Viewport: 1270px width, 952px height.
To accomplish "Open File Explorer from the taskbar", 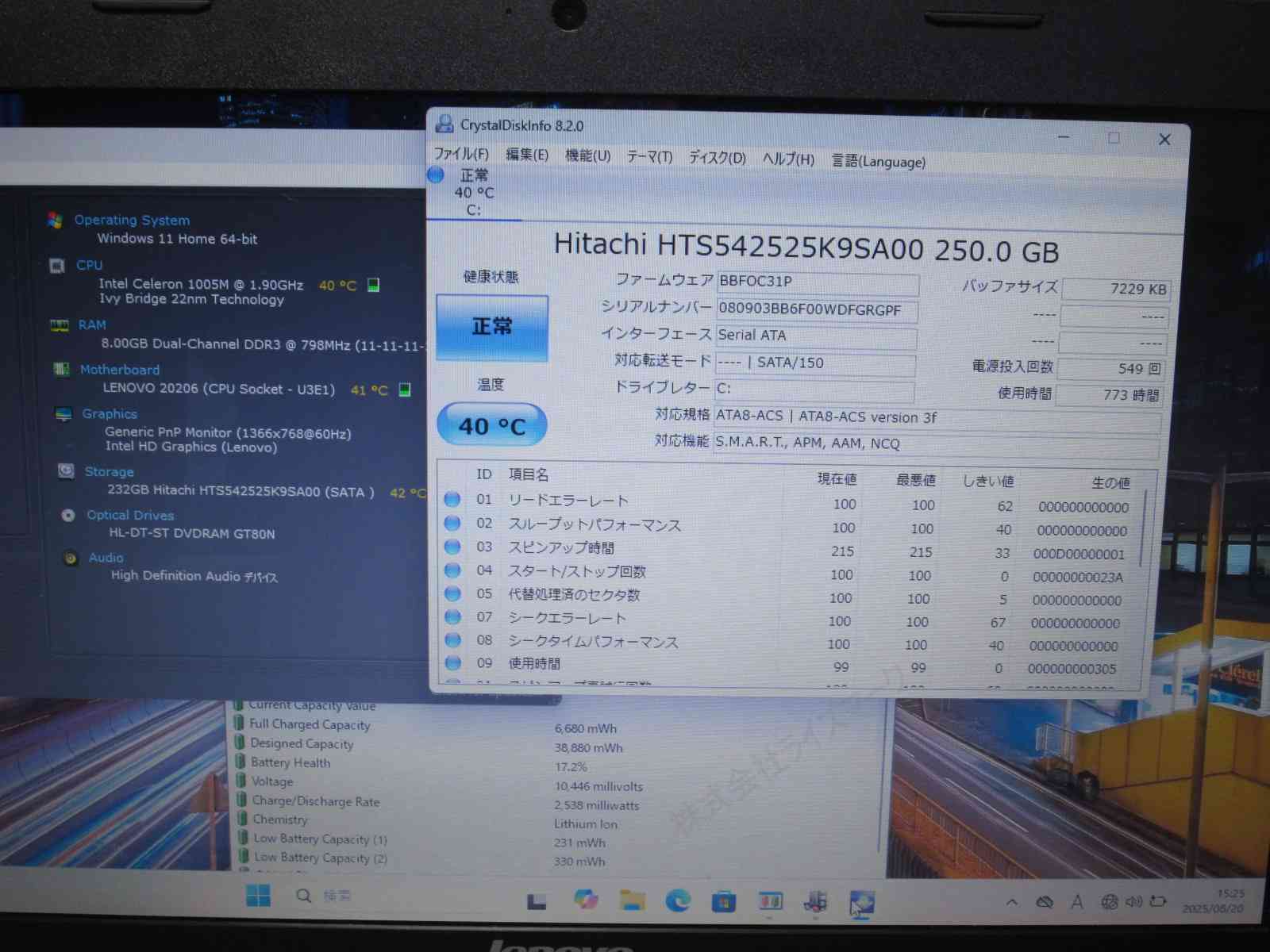I will tap(632, 900).
